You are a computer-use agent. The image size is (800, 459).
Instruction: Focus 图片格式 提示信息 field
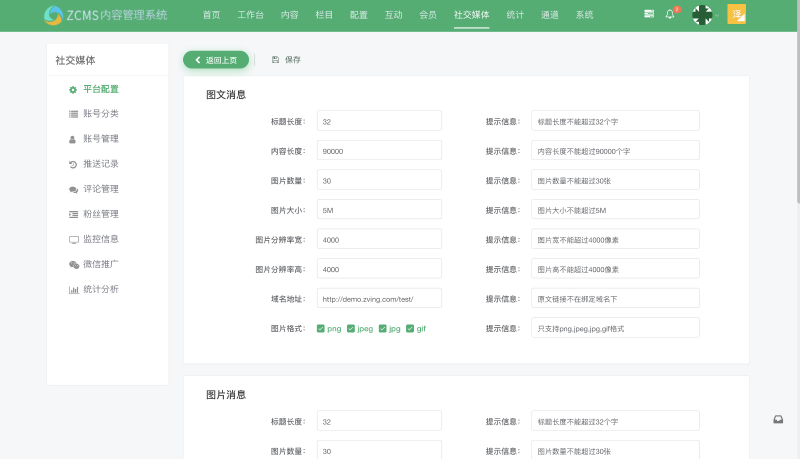click(x=615, y=328)
